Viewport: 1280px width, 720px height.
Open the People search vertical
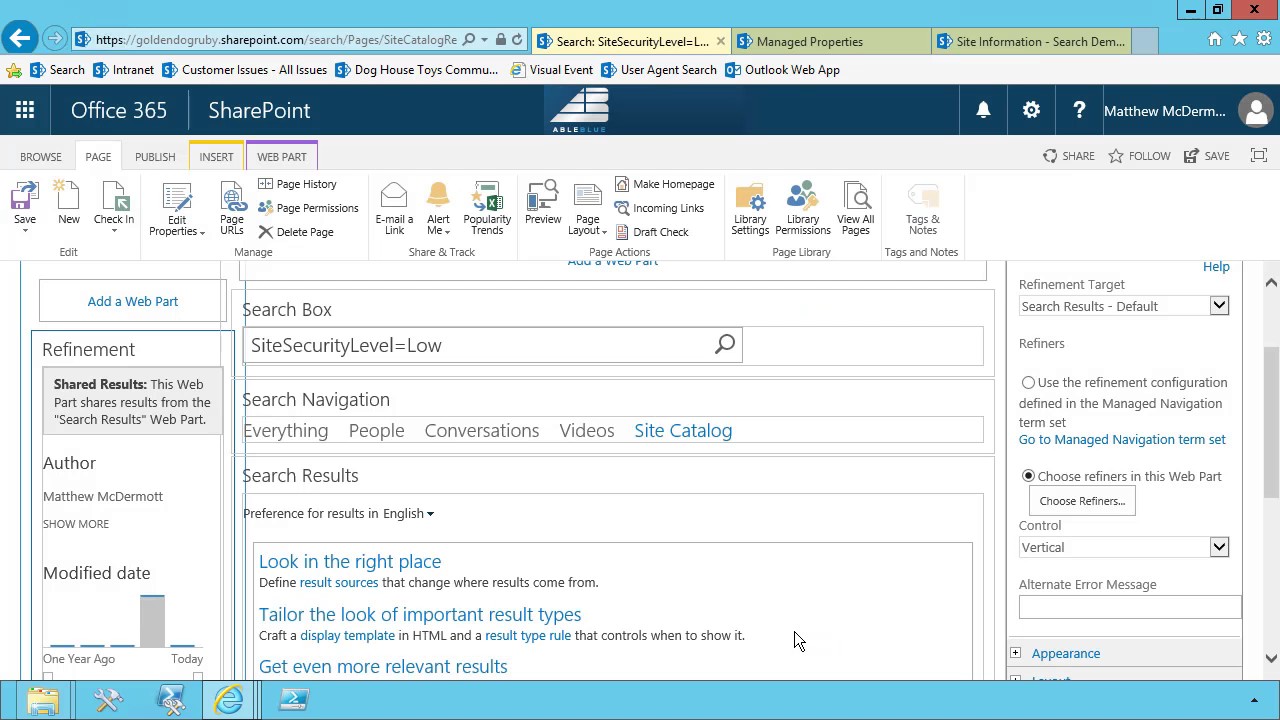(376, 430)
